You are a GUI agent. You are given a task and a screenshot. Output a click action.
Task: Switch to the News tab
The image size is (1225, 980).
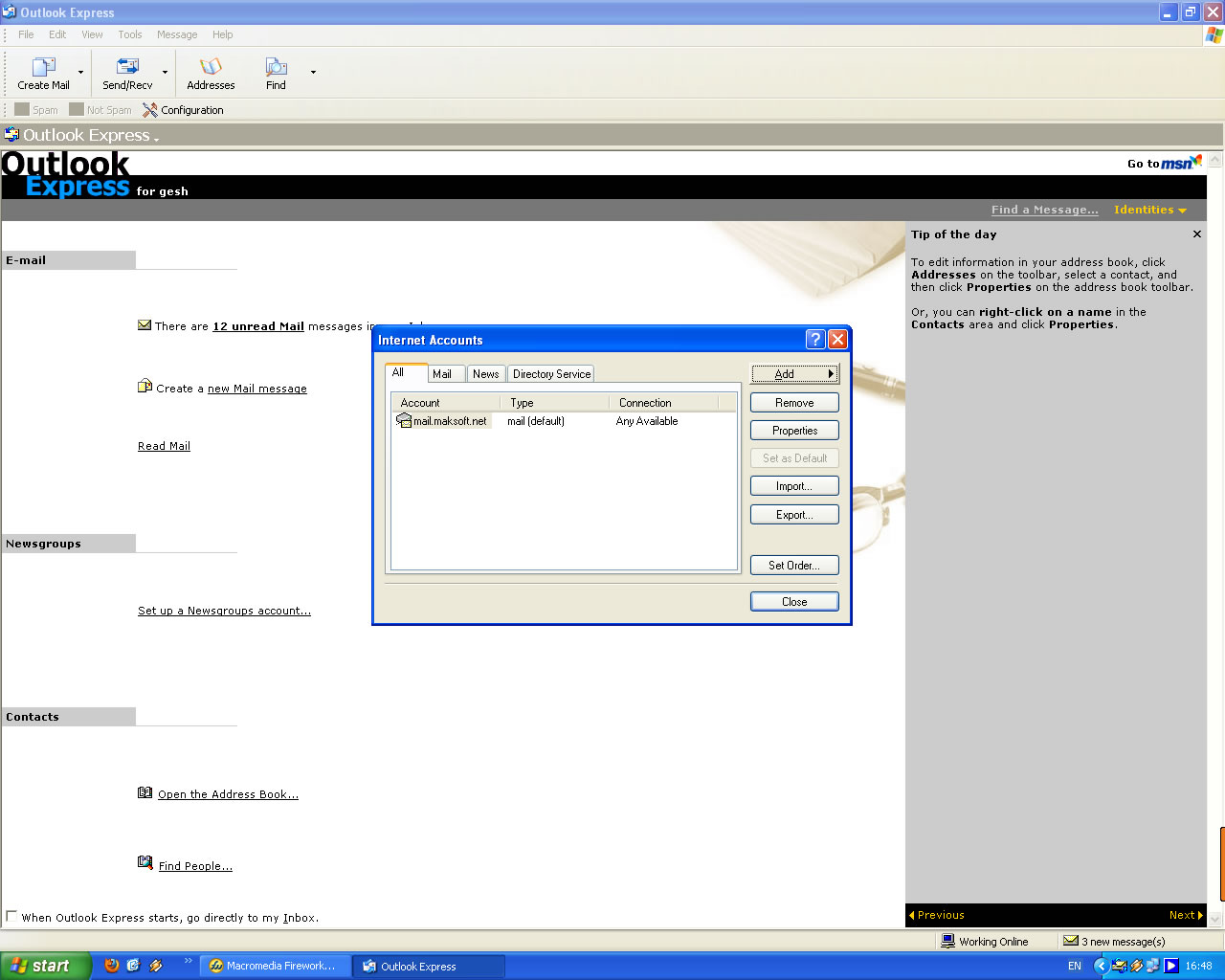click(x=486, y=374)
